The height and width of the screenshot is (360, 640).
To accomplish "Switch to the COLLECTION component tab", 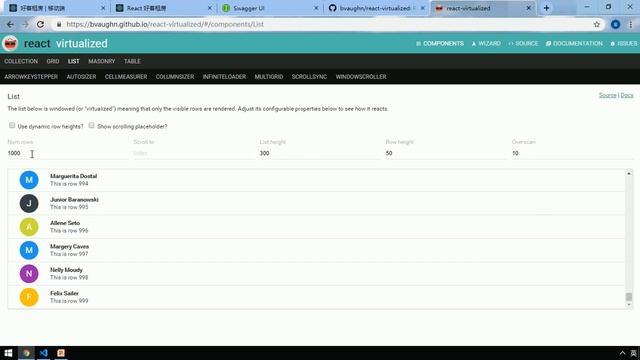I will coord(21,61).
